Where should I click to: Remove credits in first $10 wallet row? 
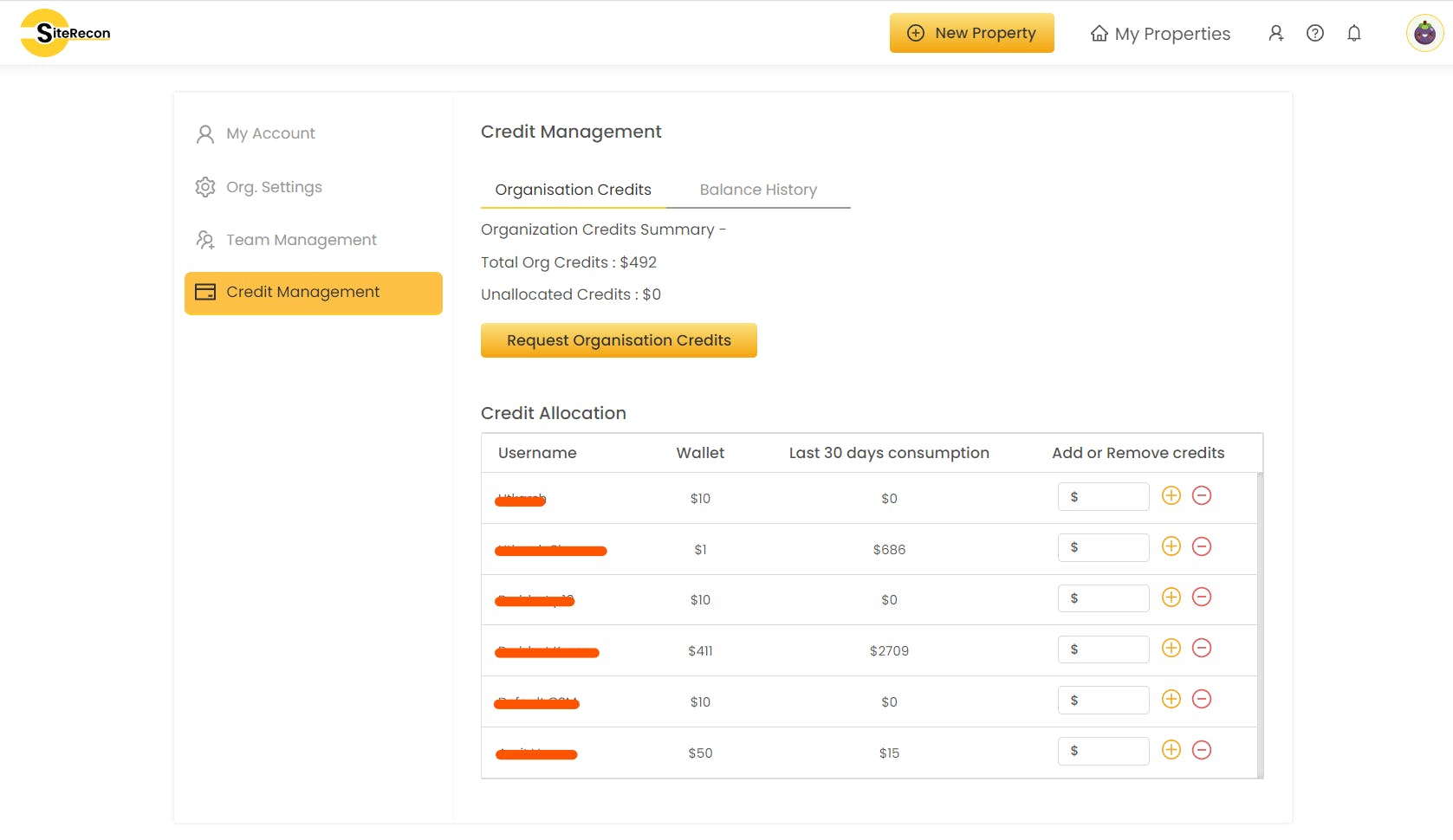[x=1202, y=495]
